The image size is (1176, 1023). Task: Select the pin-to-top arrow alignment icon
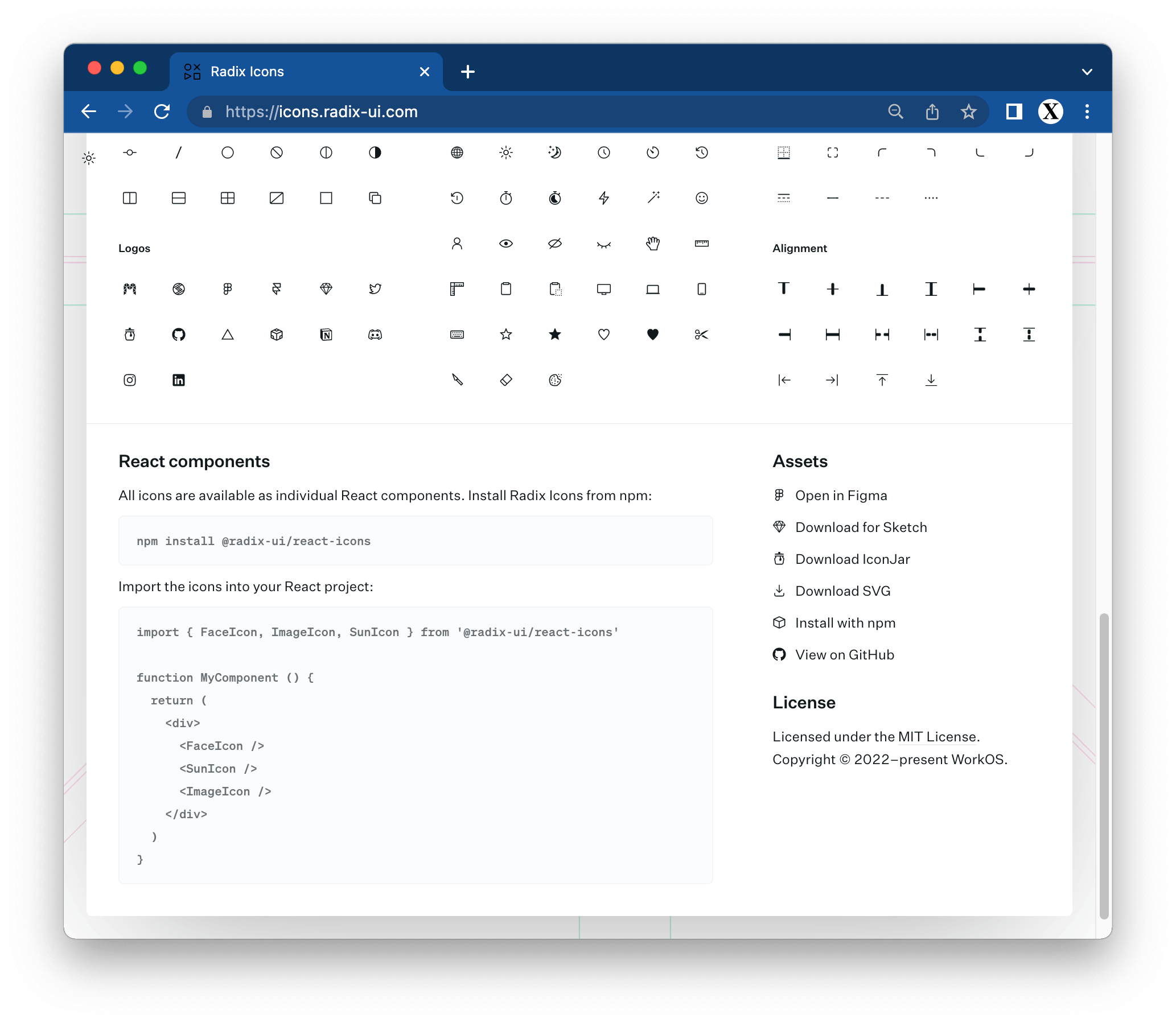(882, 380)
